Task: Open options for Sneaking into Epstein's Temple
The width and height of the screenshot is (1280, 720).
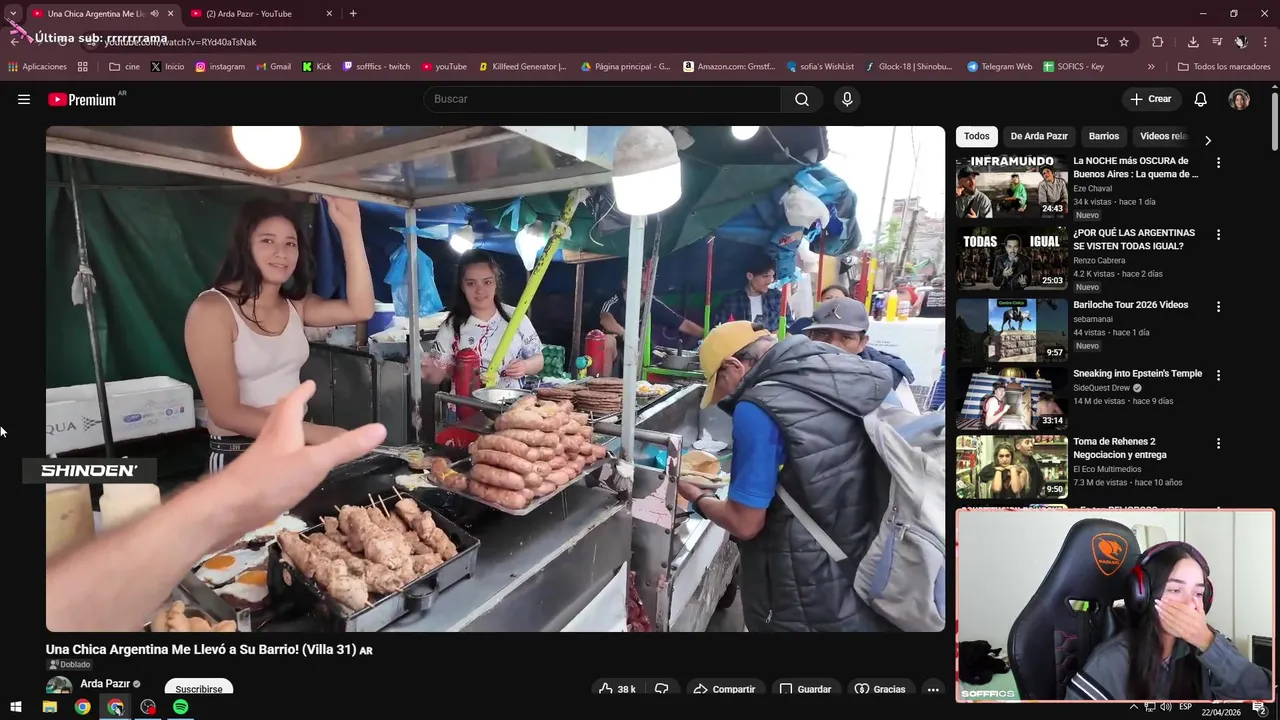Action: point(1218,375)
